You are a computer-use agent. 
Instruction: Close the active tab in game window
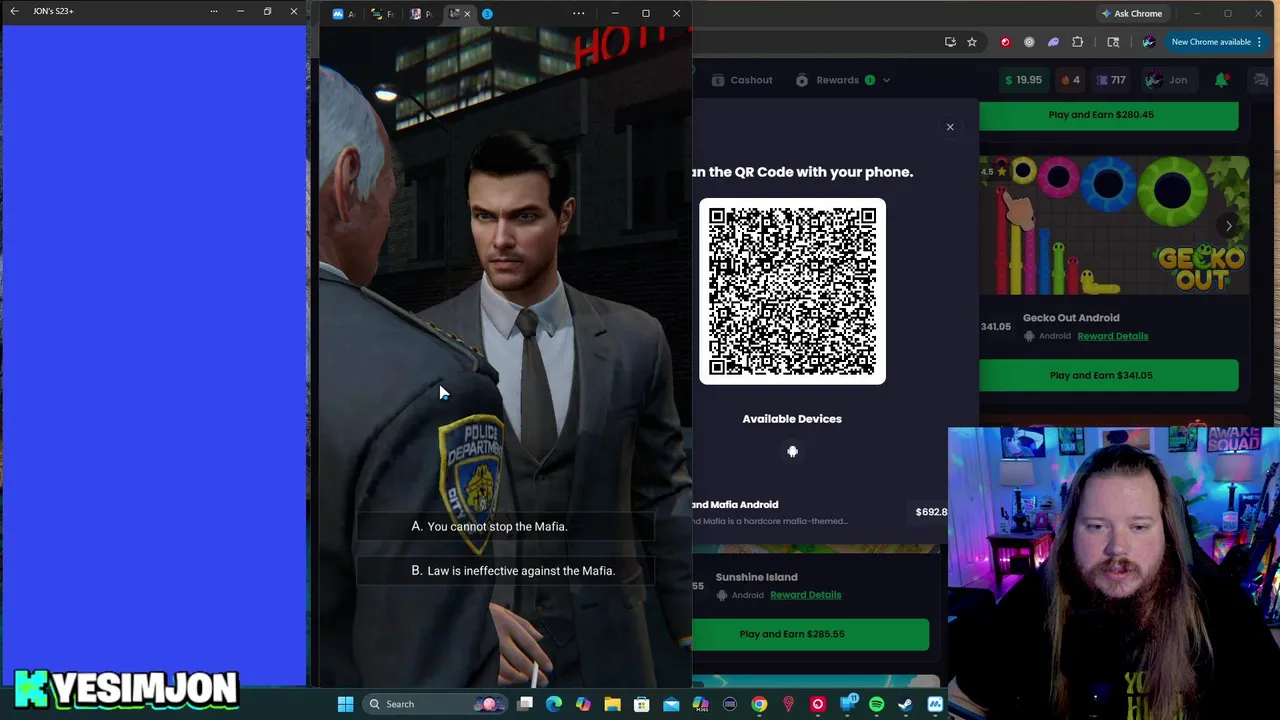tap(467, 14)
